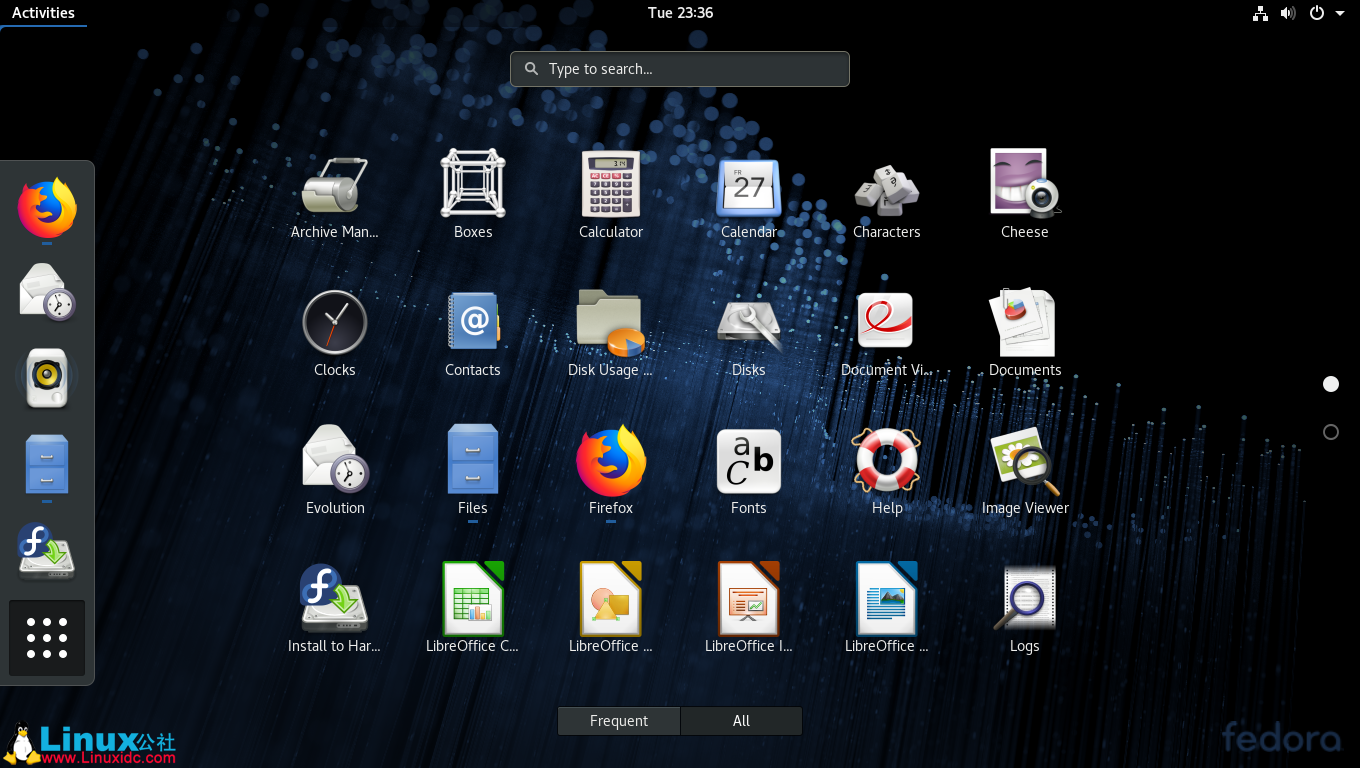Viewport: 1360px width, 768px height.
Task: Go to first app page indicator
Action: click(1331, 384)
